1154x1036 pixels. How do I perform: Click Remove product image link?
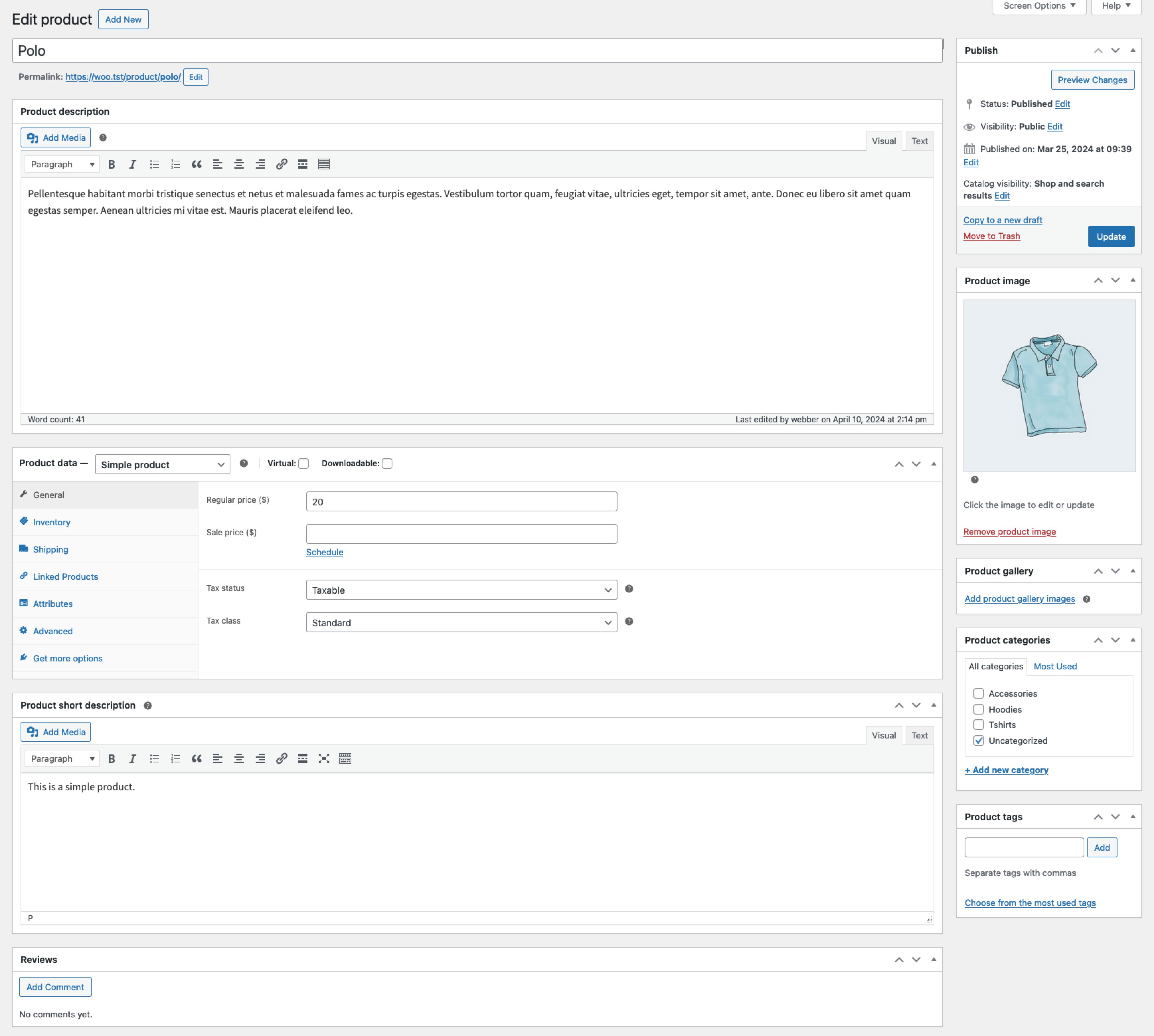(1009, 532)
